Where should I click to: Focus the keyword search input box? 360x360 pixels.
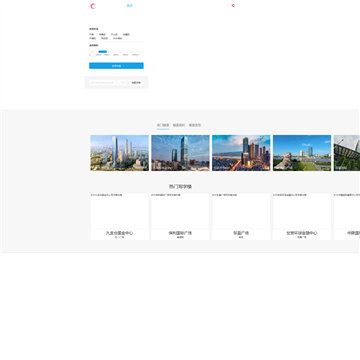[x=108, y=82]
